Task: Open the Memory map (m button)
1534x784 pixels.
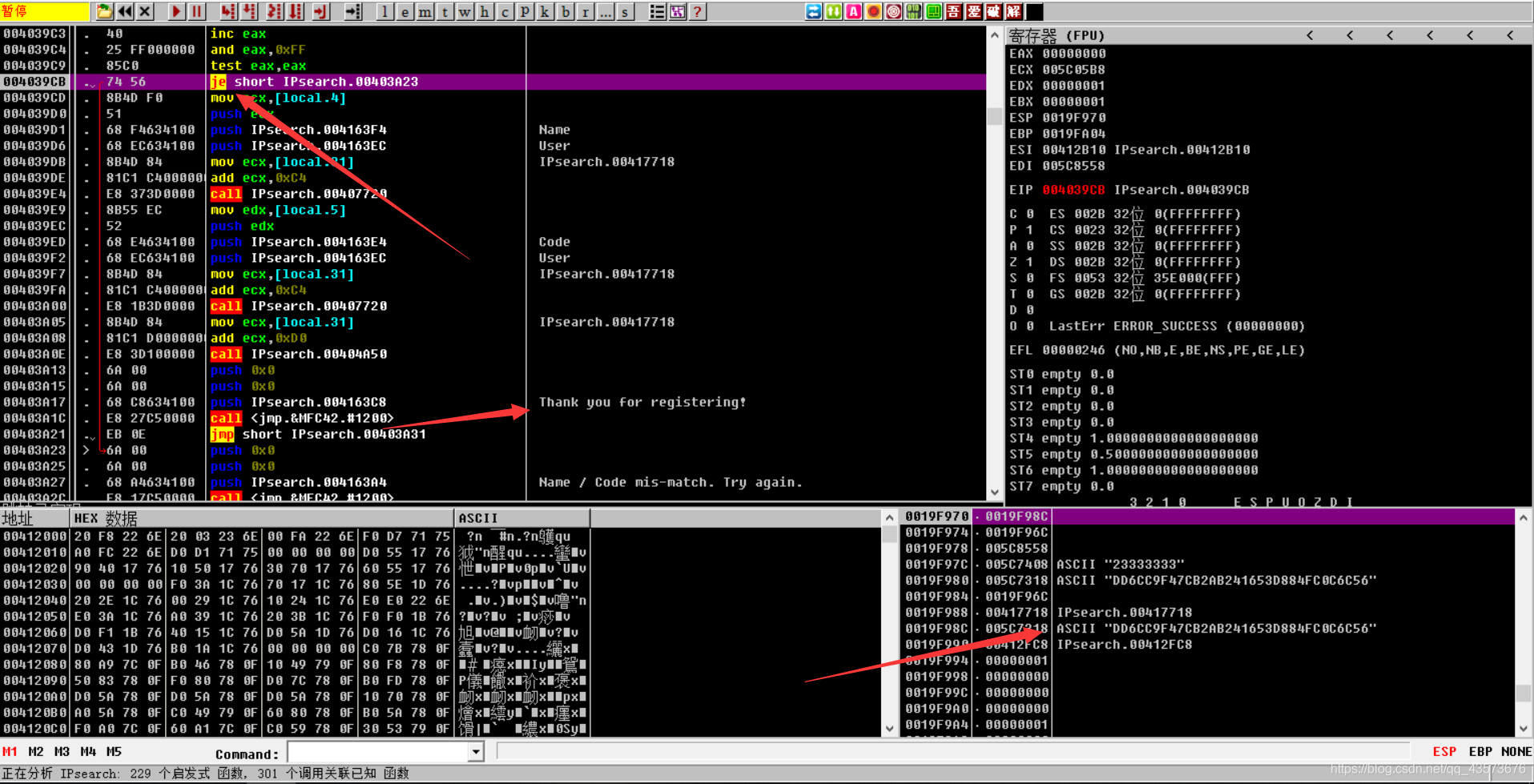Action: point(425,11)
